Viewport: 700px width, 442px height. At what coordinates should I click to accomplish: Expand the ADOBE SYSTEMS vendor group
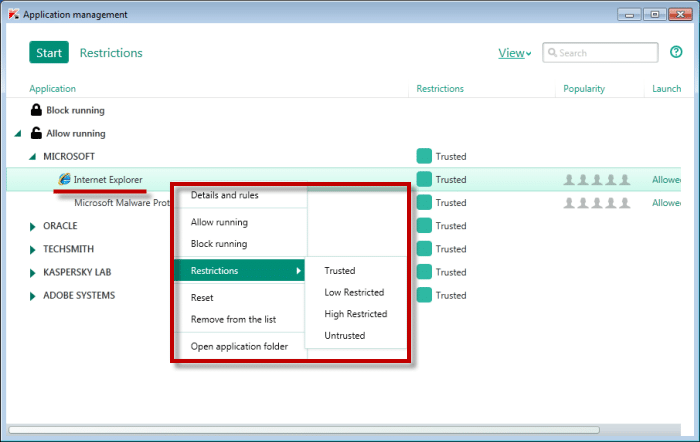click(x=32, y=296)
